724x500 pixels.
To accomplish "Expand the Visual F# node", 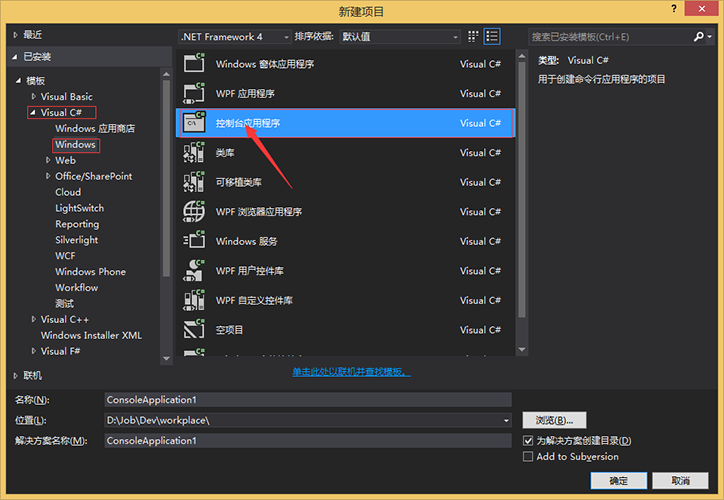I will pyautogui.click(x=33, y=351).
